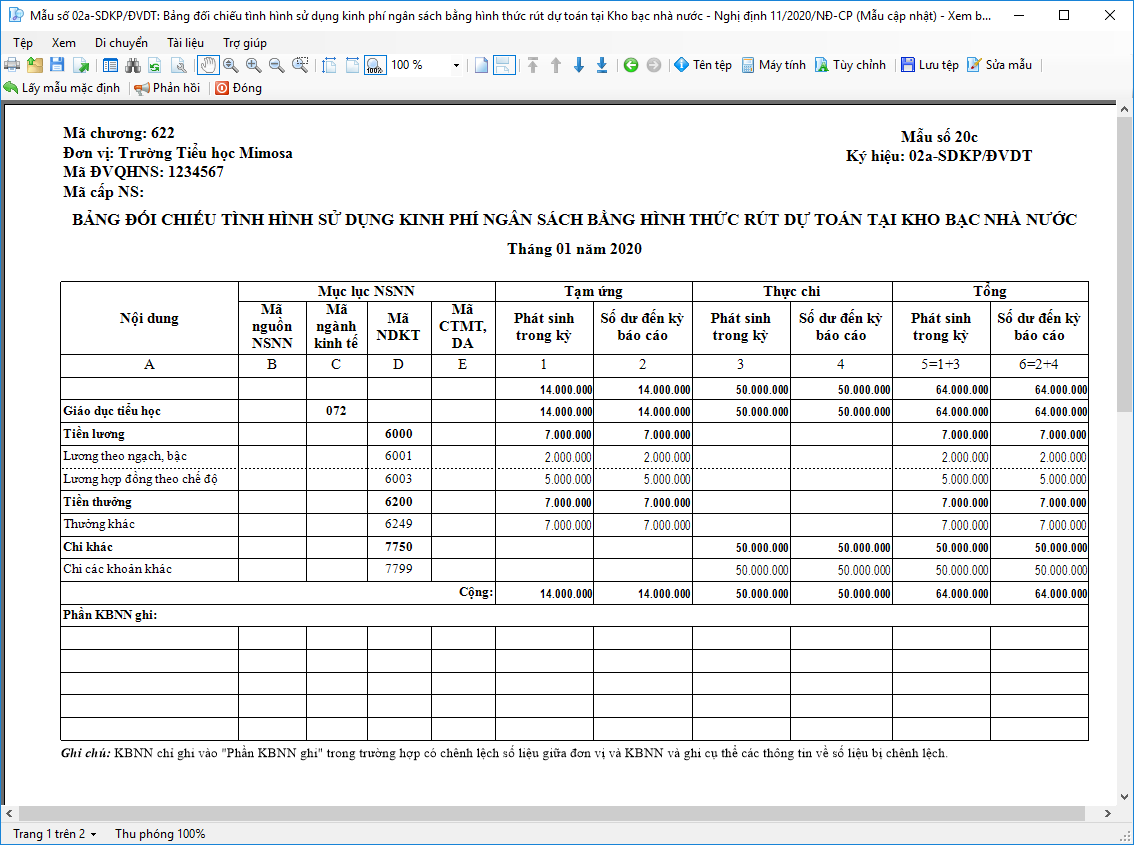
Task: Click vertical scrollbar up arrow
Action: tap(1124, 109)
